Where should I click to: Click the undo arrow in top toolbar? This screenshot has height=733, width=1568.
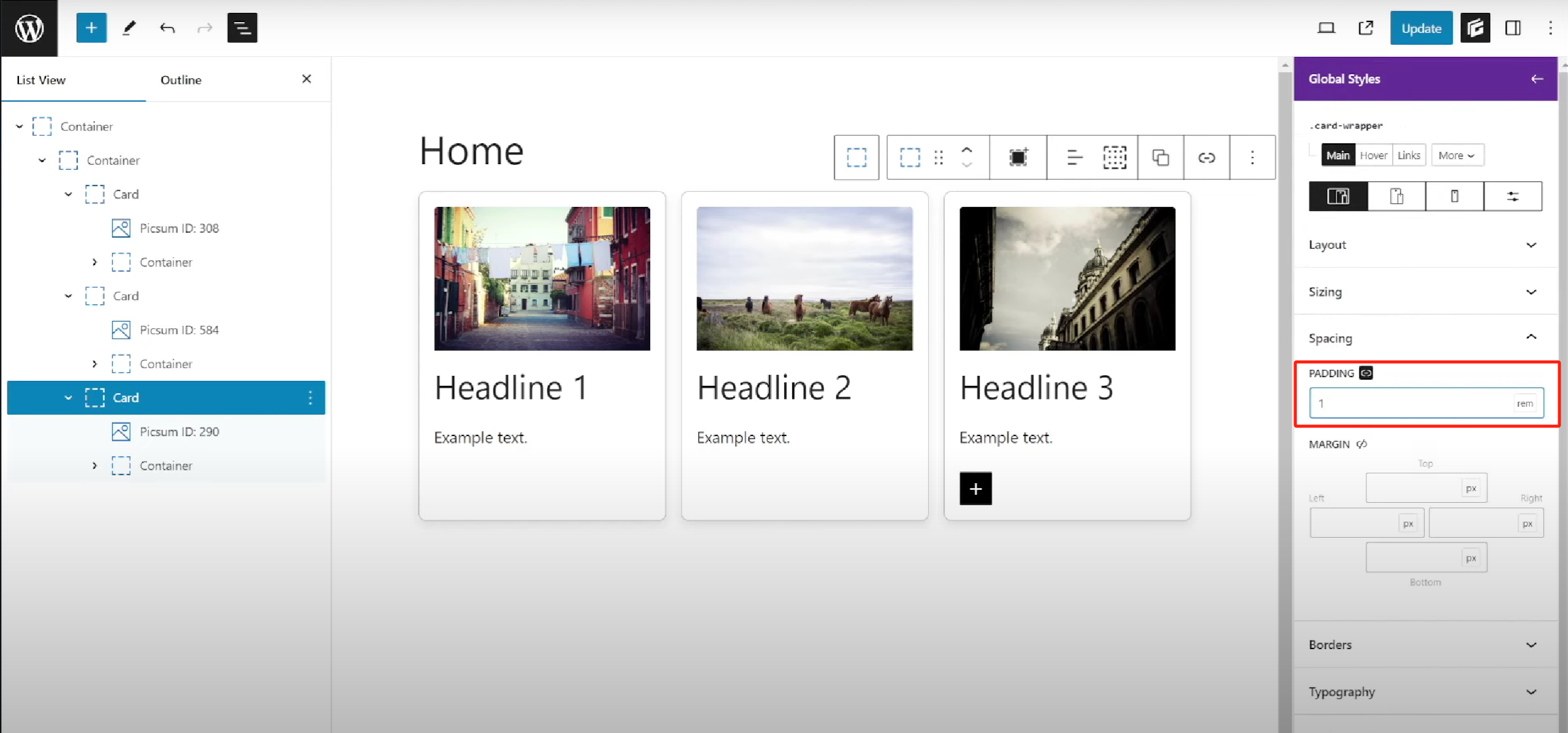click(167, 28)
